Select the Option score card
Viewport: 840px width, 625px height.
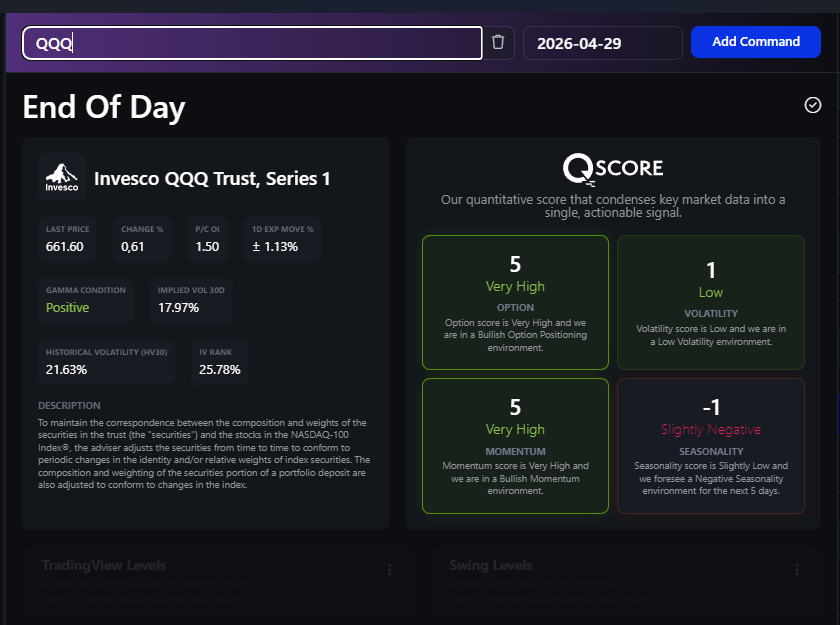click(515, 303)
